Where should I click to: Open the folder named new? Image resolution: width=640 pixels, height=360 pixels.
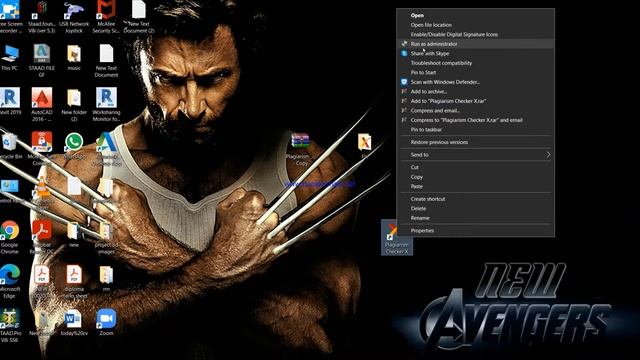tap(74, 235)
